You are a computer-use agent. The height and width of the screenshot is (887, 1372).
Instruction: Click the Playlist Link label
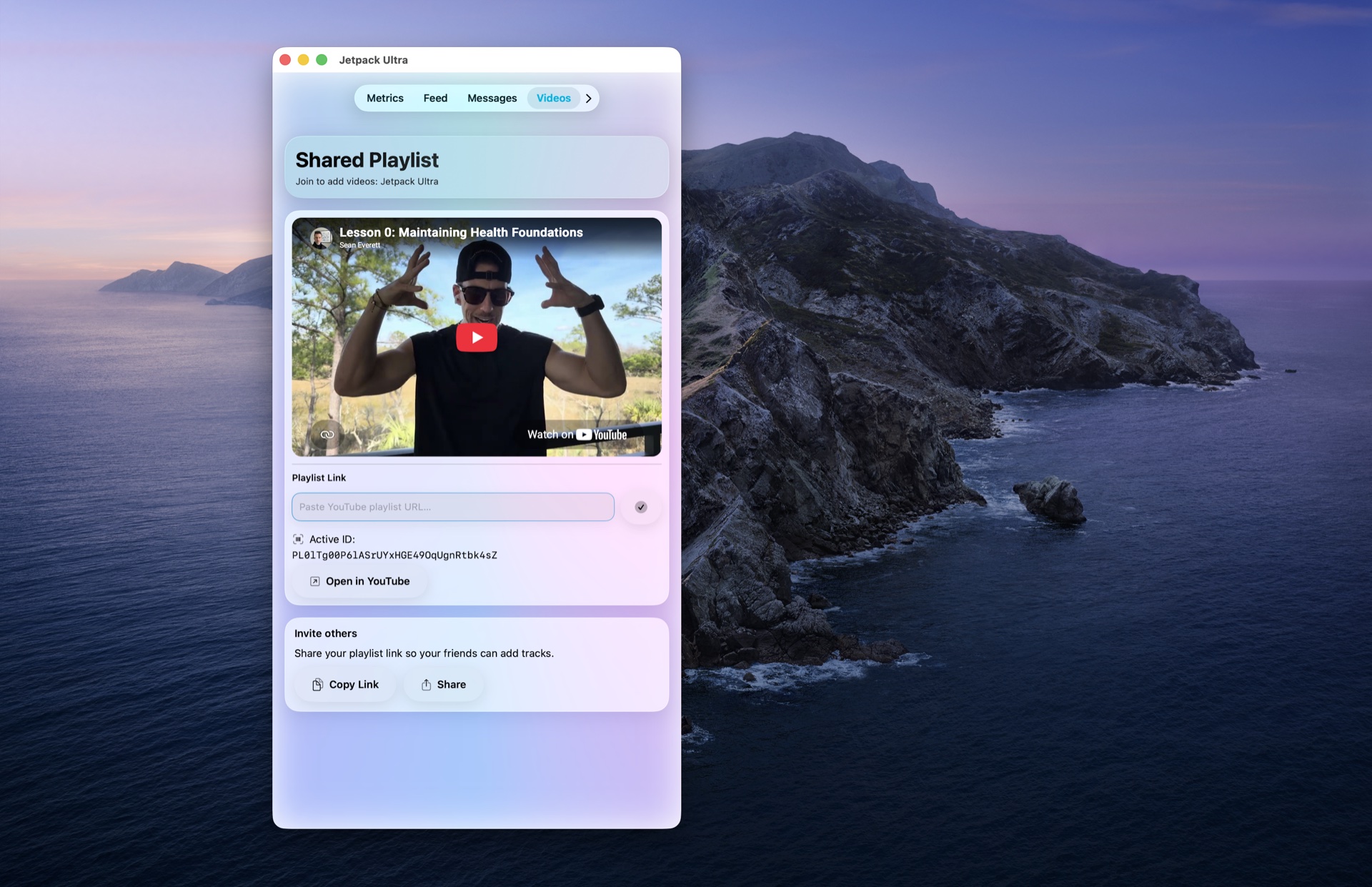click(x=319, y=477)
